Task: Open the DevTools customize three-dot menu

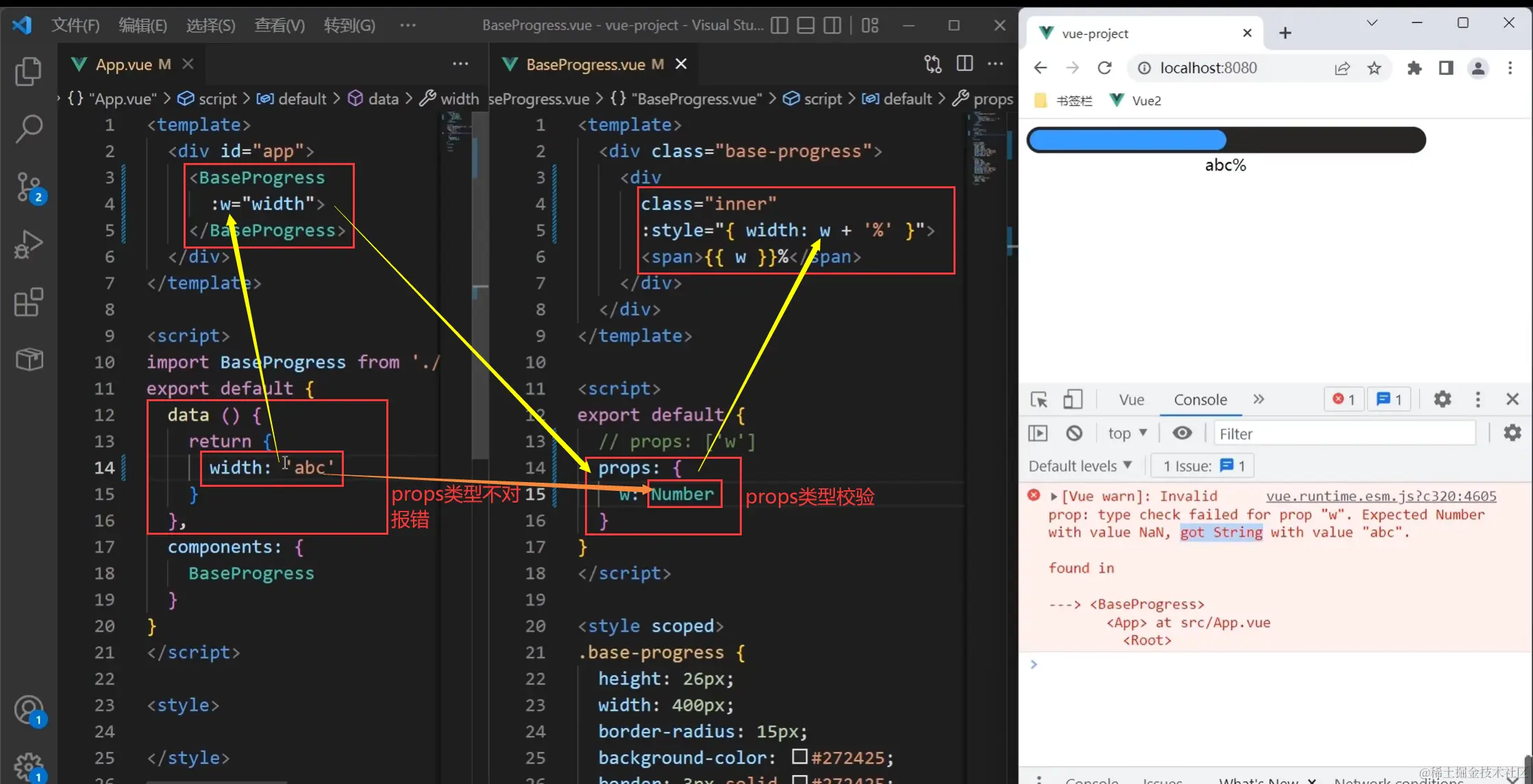Action: [1478, 399]
